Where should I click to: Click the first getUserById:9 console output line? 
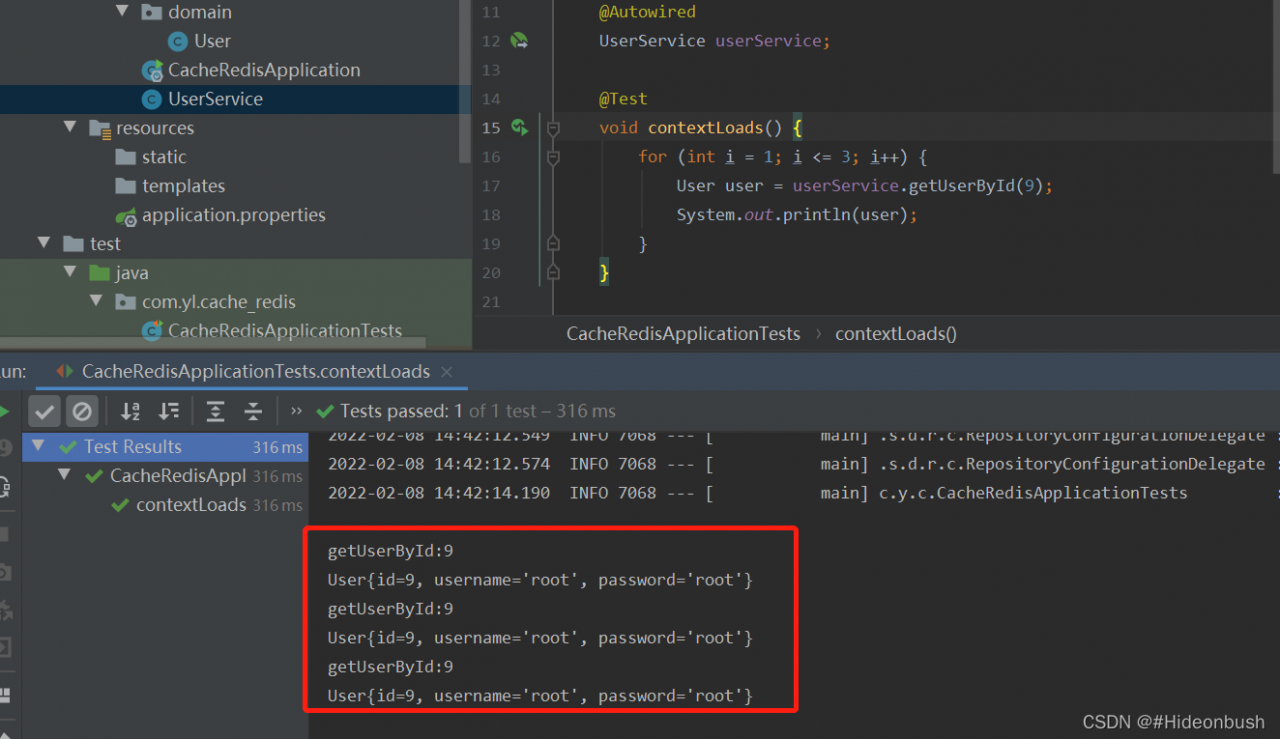click(x=390, y=551)
